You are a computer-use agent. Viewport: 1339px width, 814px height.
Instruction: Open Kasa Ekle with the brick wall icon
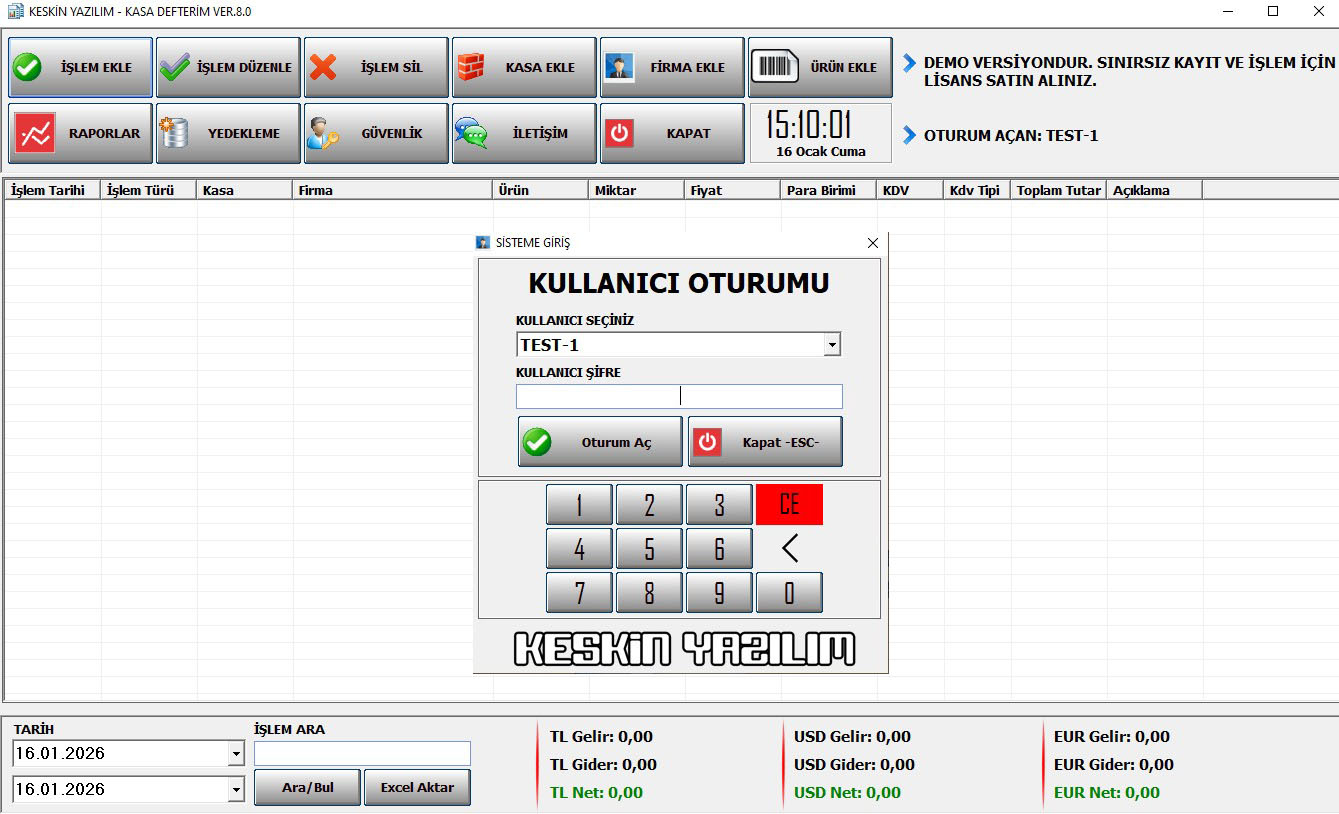471,68
